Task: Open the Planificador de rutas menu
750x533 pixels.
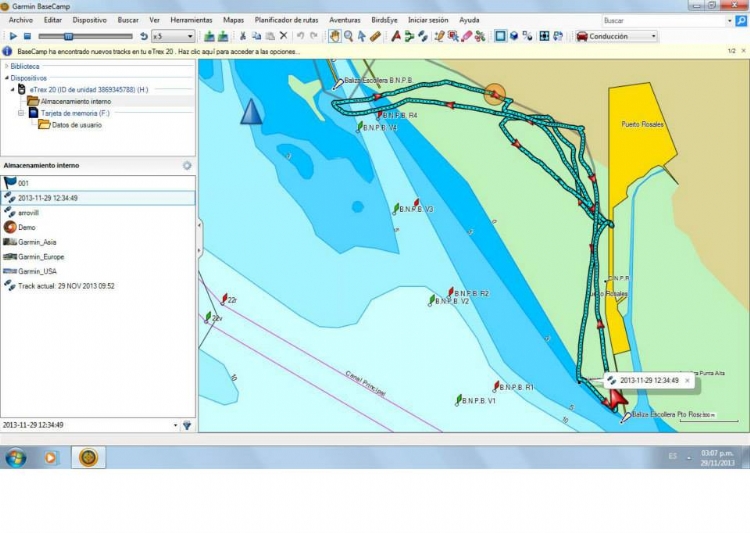Action: coord(287,20)
